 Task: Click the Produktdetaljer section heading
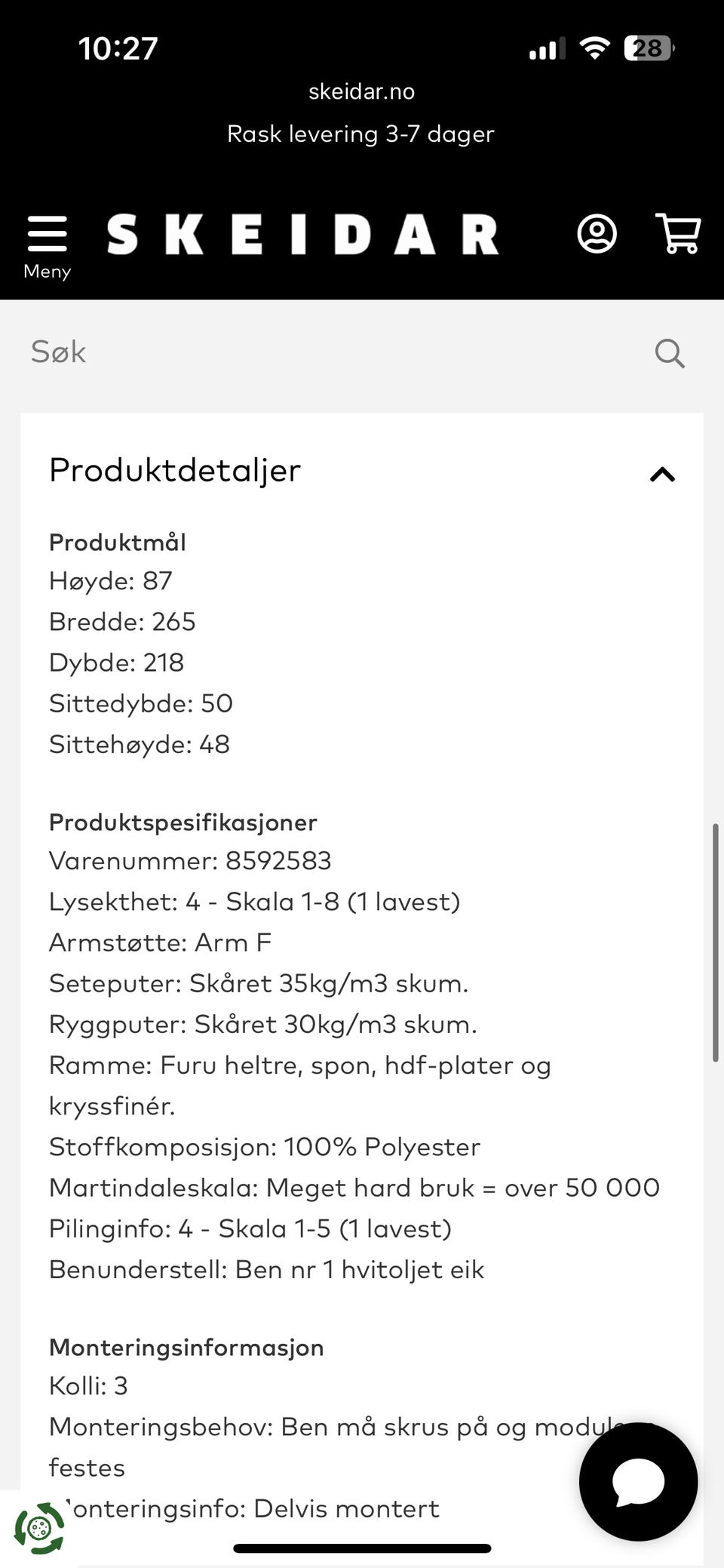[x=175, y=470]
